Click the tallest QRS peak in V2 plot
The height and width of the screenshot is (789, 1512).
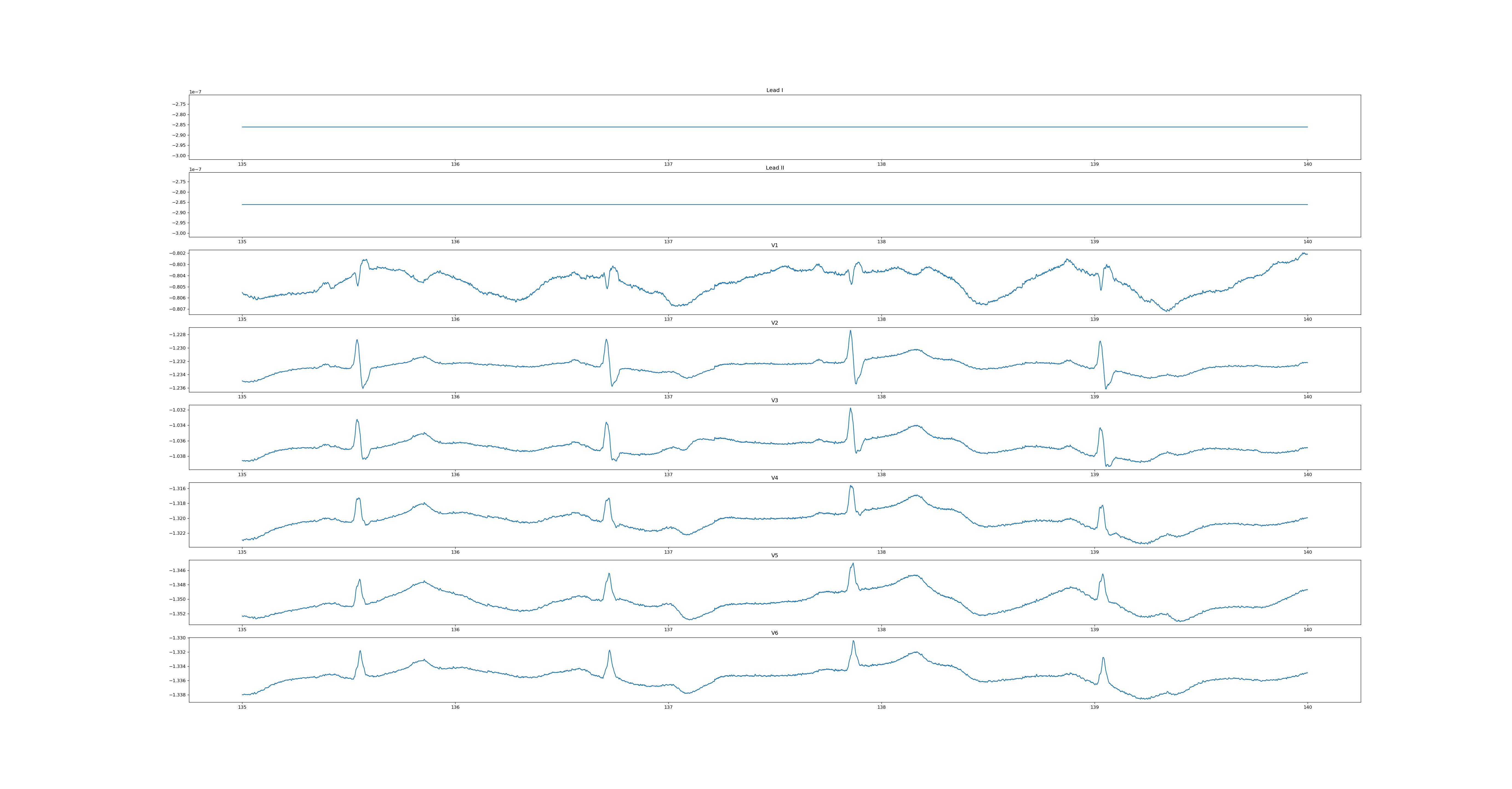click(x=850, y=331)
